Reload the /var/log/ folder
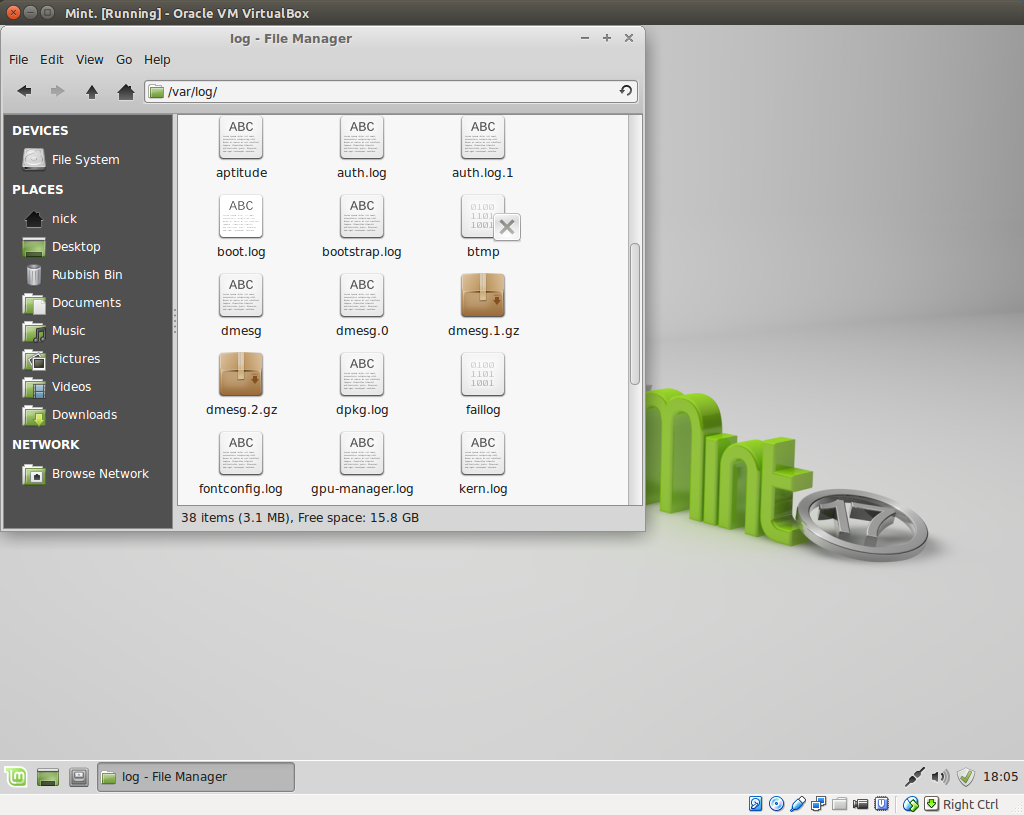Image resolution: width=1024 pixels, height=815 pixels. (626, 91)
